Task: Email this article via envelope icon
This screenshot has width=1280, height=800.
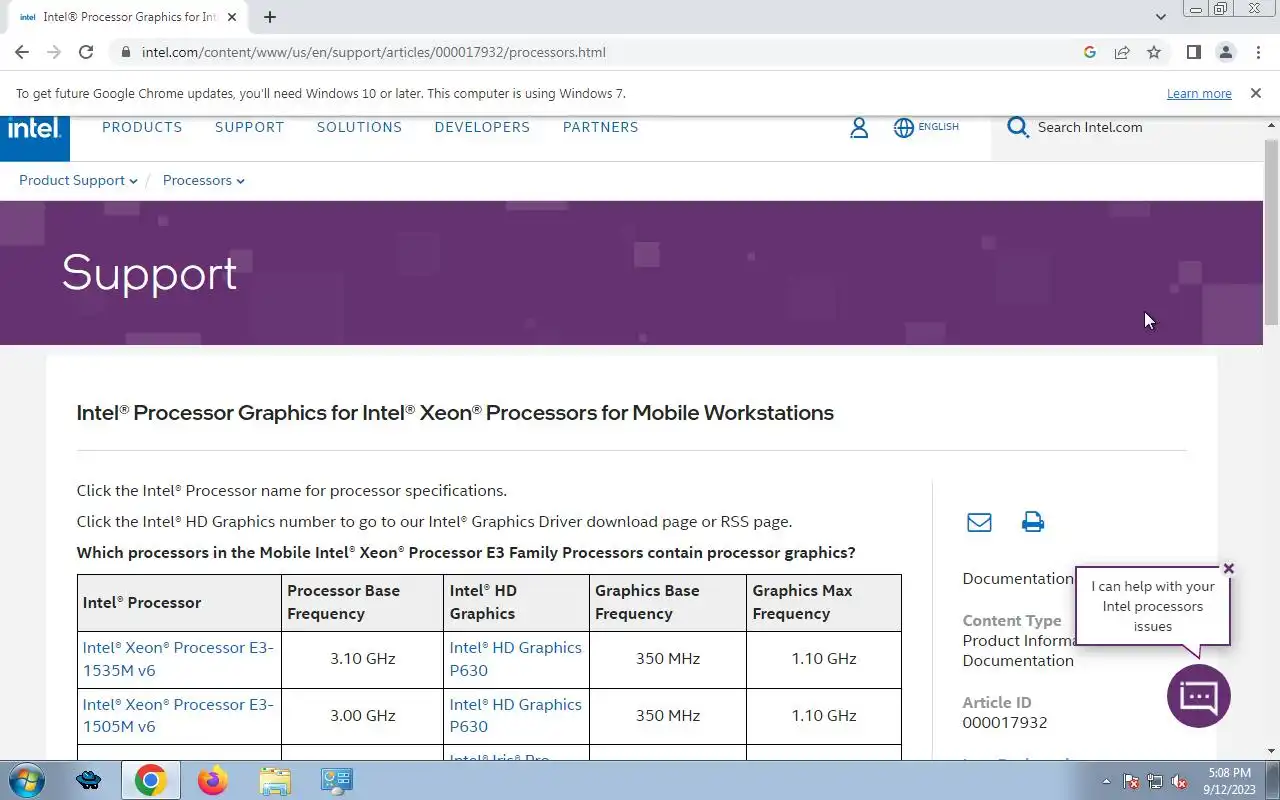Action: 979,522
